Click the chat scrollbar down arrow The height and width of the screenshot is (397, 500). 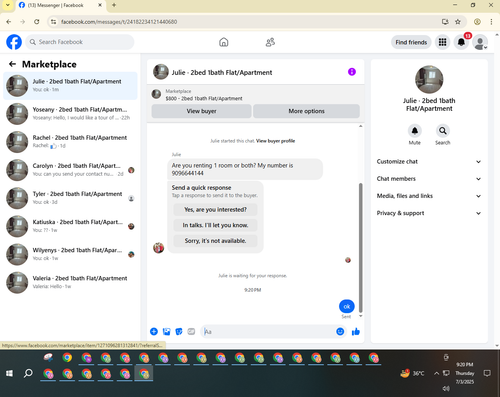click(x=360, y=316)
